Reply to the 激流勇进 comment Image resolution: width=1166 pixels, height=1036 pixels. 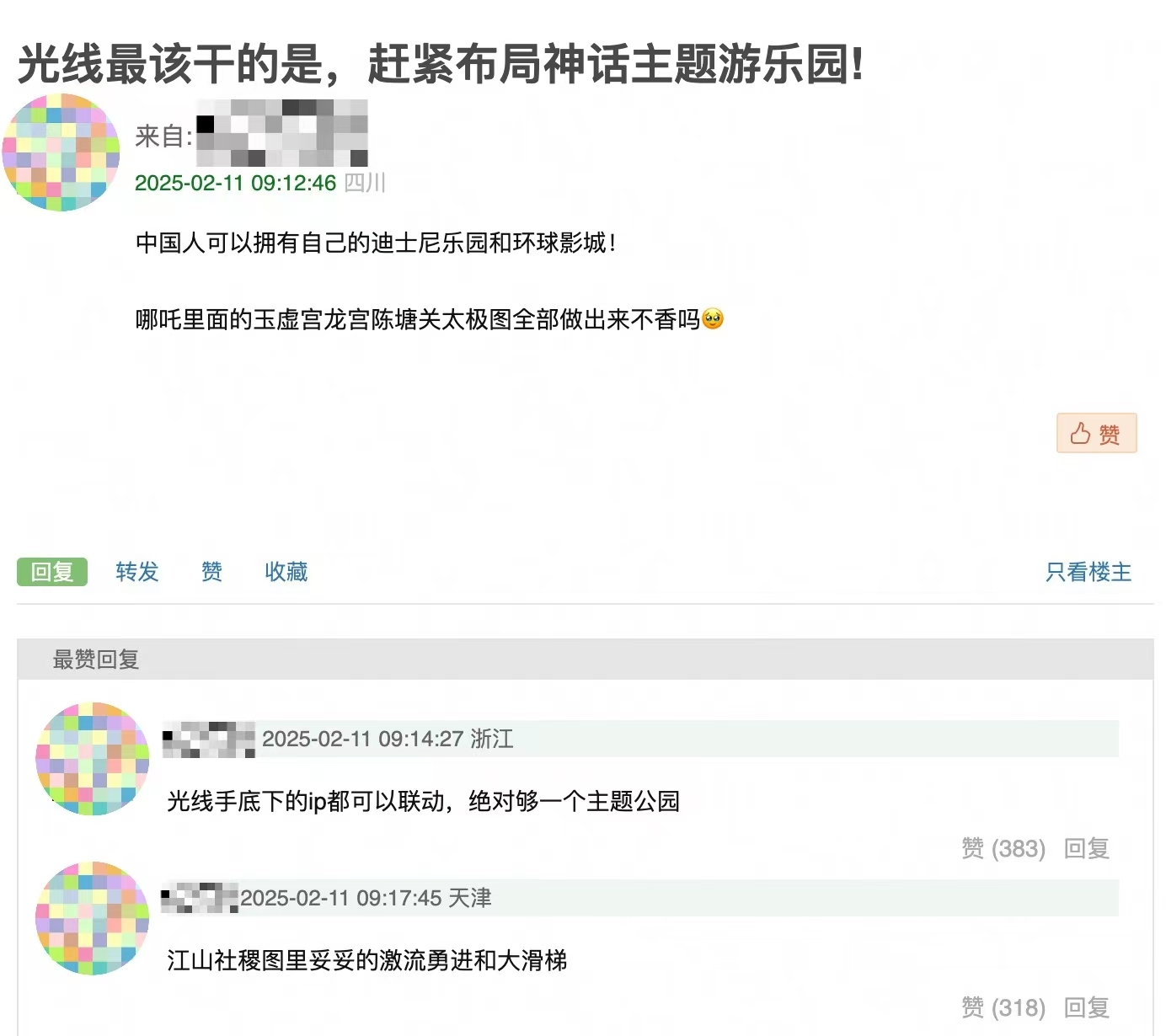coord(1086,1007)
